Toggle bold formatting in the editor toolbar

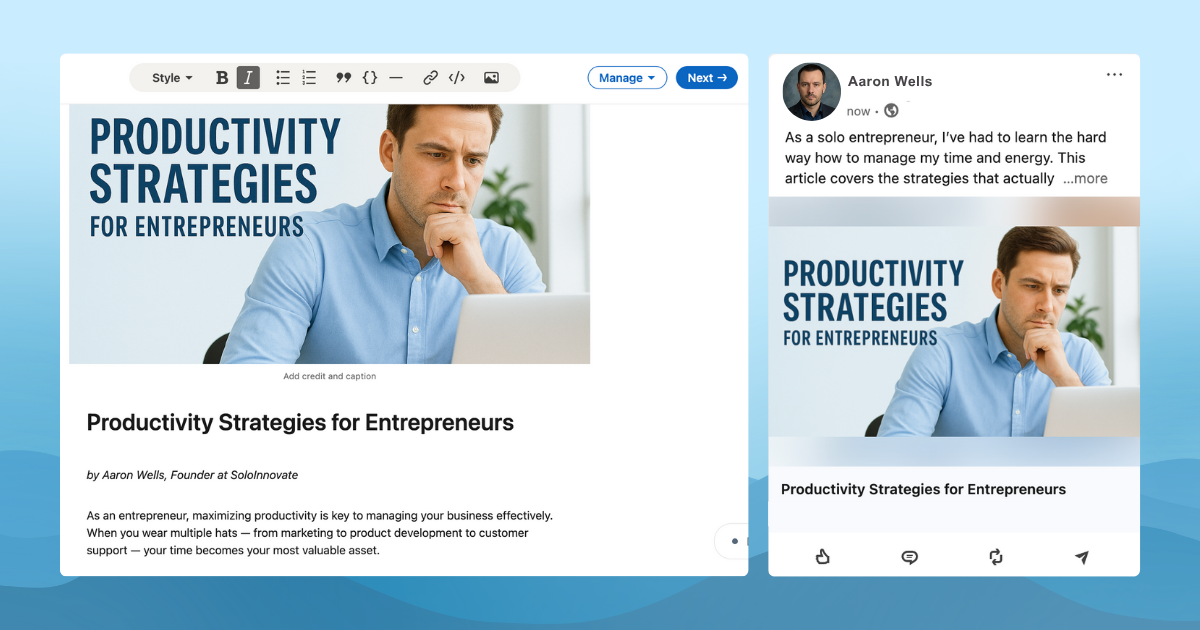click(x=222, y=78)
